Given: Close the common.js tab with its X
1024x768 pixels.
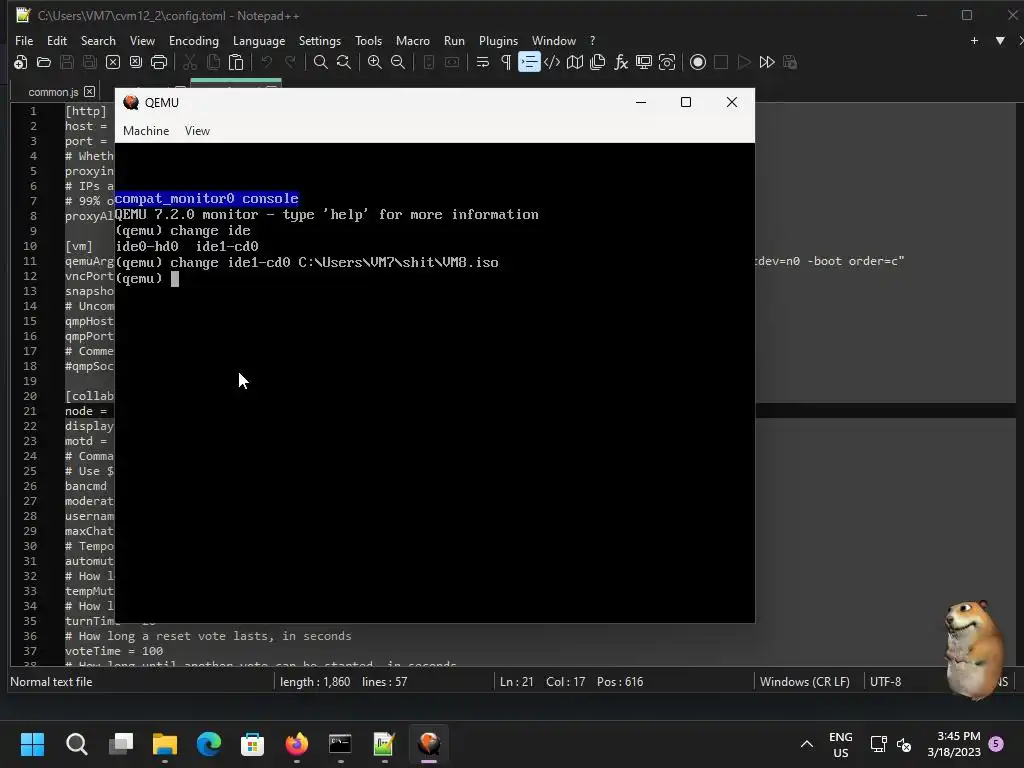Looking at the screenshot, I should coord(89,91).
